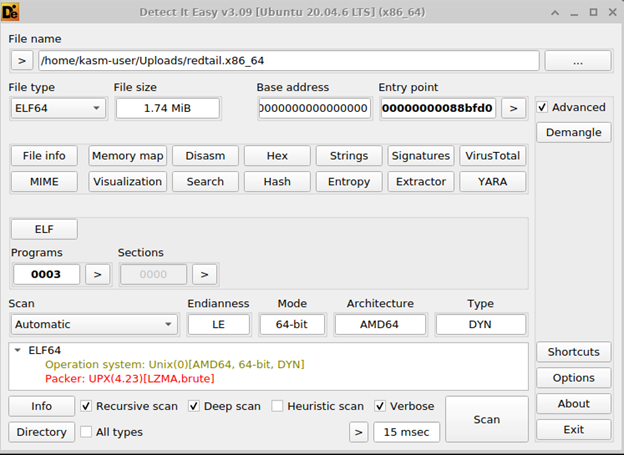Select the ELF tab button
This screenshot has width=624, height=455.
pyautogui.click(x=44, y=229)
